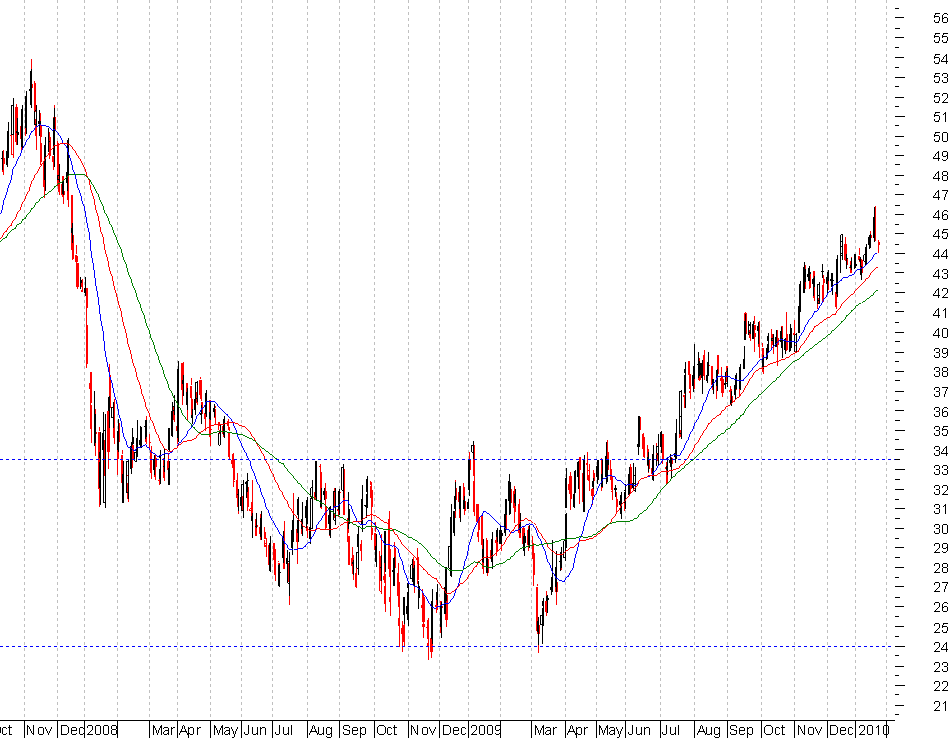
Task: Select the 26 price scale value
Action: pos(940,607)
